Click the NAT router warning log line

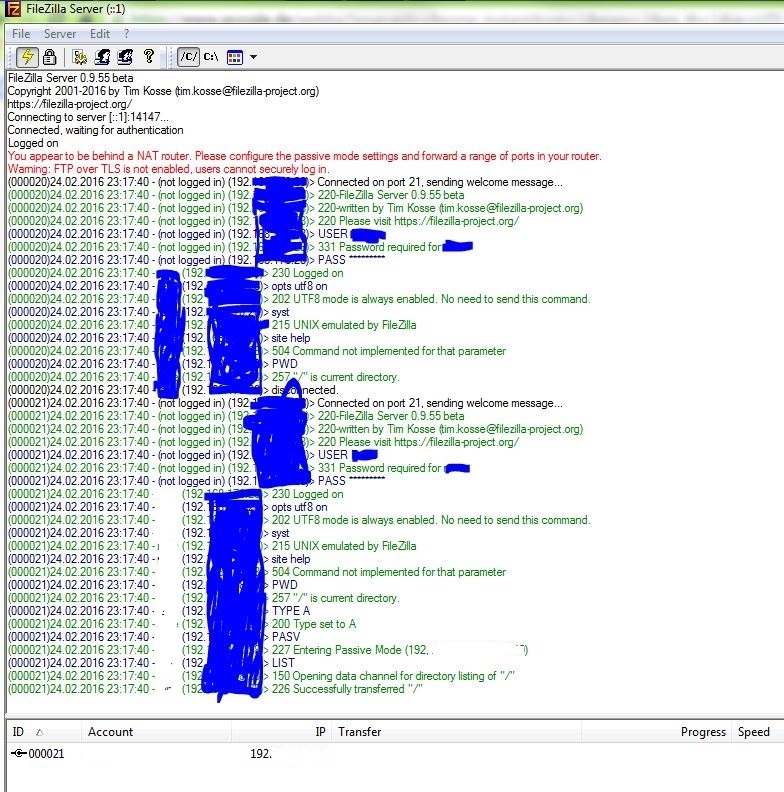coord(305,156)
